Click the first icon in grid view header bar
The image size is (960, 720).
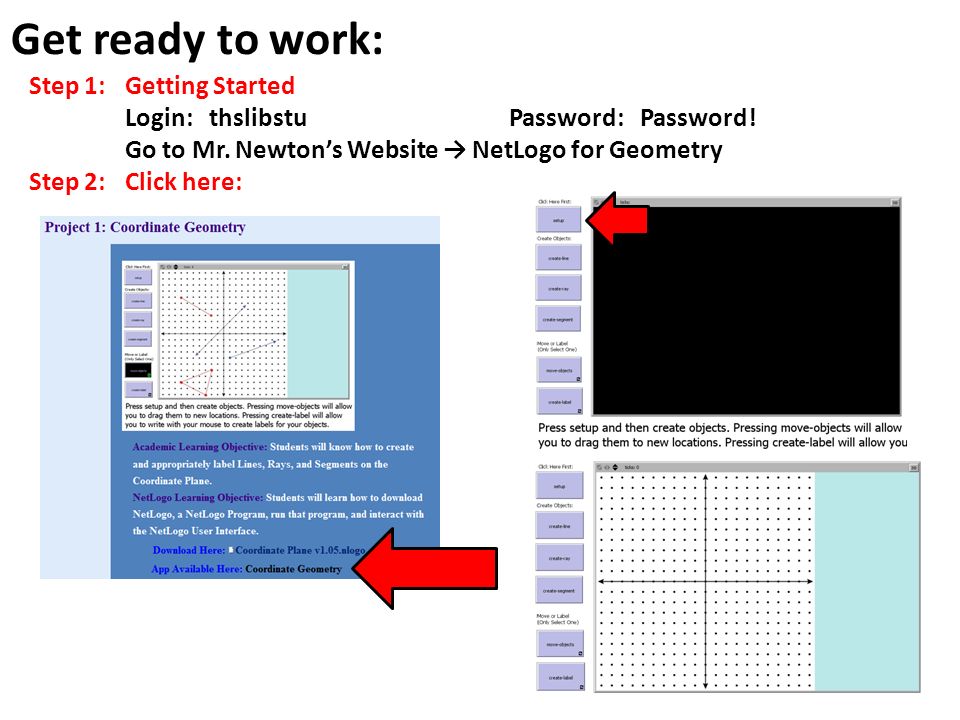(x=599, y=467)
